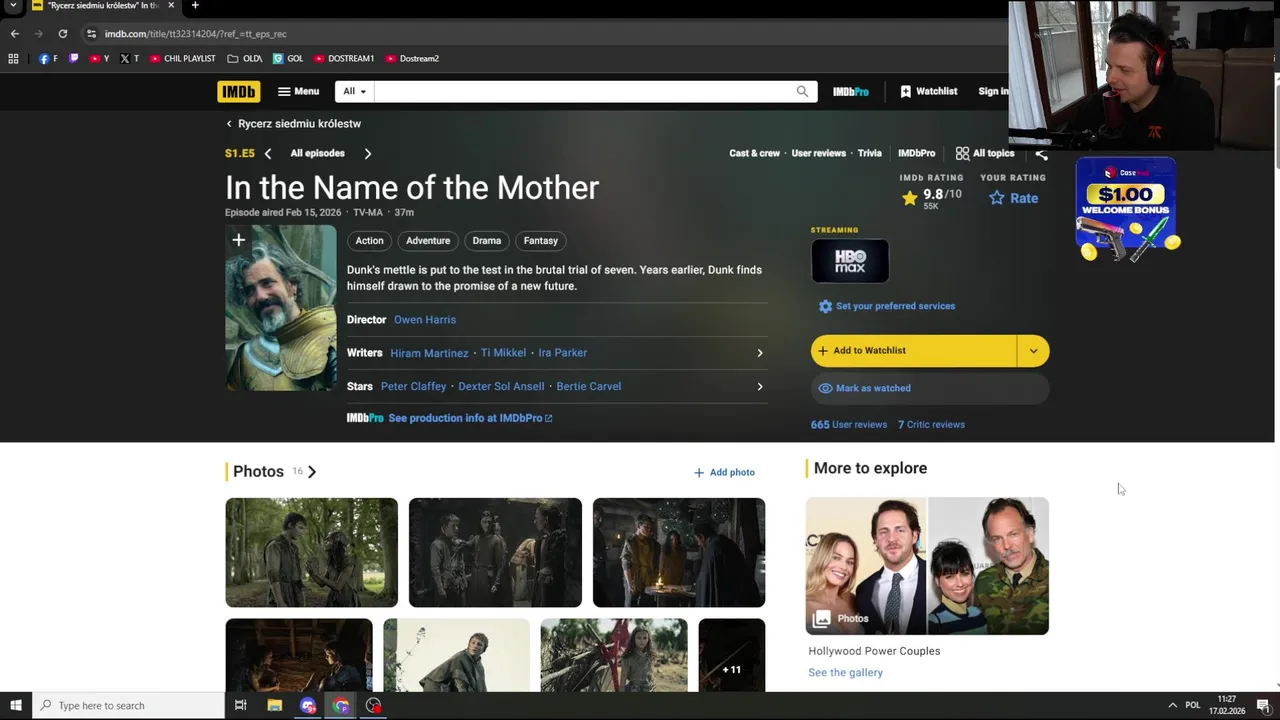Viewport: 1280px width, 720px height.
Task: Select the Action genre chip
Action: [x=369, y=240]
